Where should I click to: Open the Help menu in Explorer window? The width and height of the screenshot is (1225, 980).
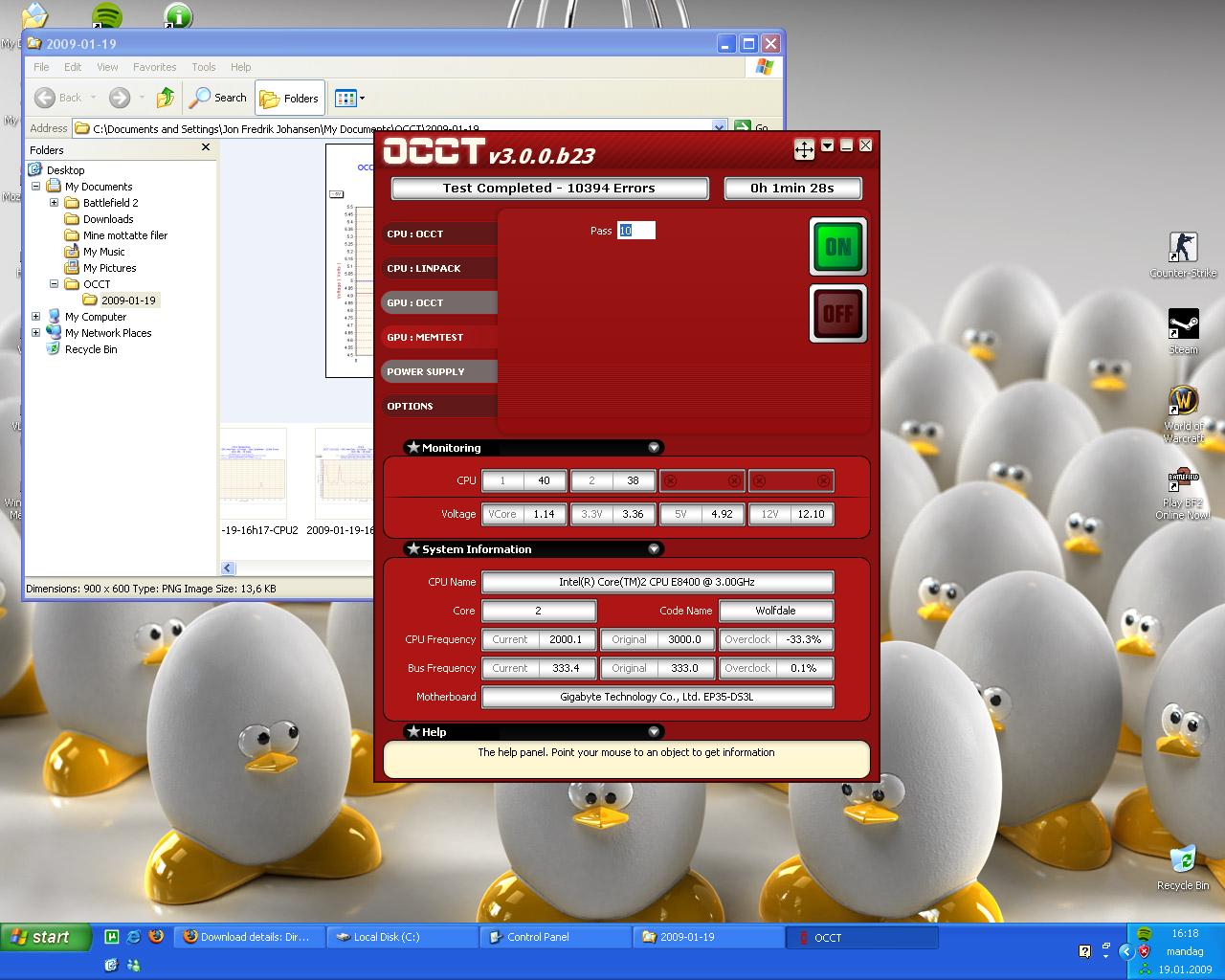tap(241, 67)
